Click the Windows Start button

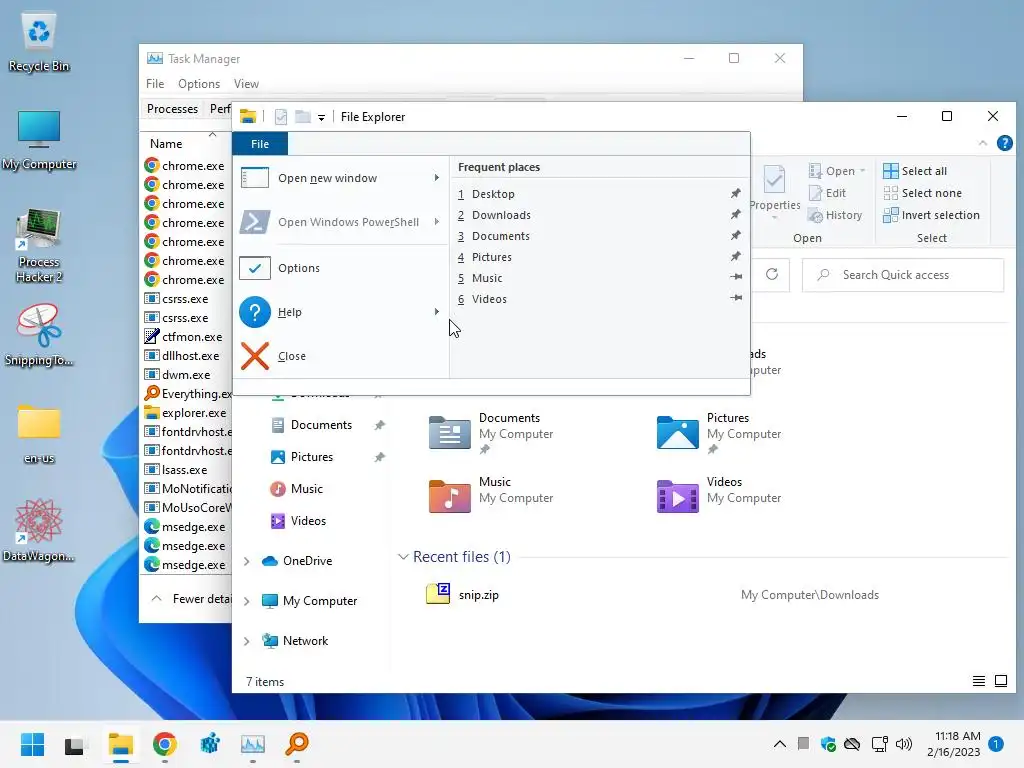click(32, 744)
